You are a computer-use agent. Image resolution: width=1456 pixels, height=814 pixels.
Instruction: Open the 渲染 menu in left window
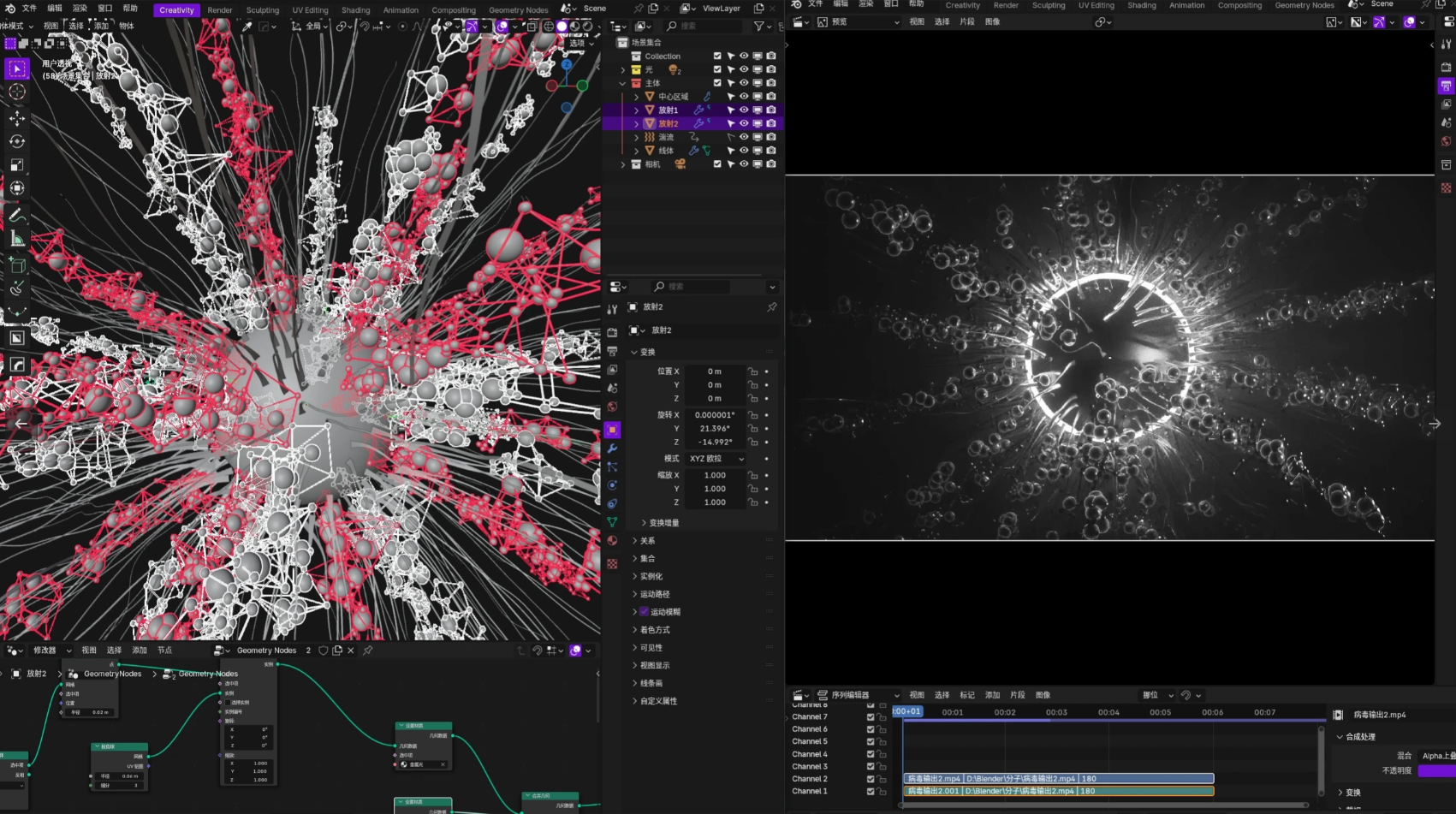80,8
